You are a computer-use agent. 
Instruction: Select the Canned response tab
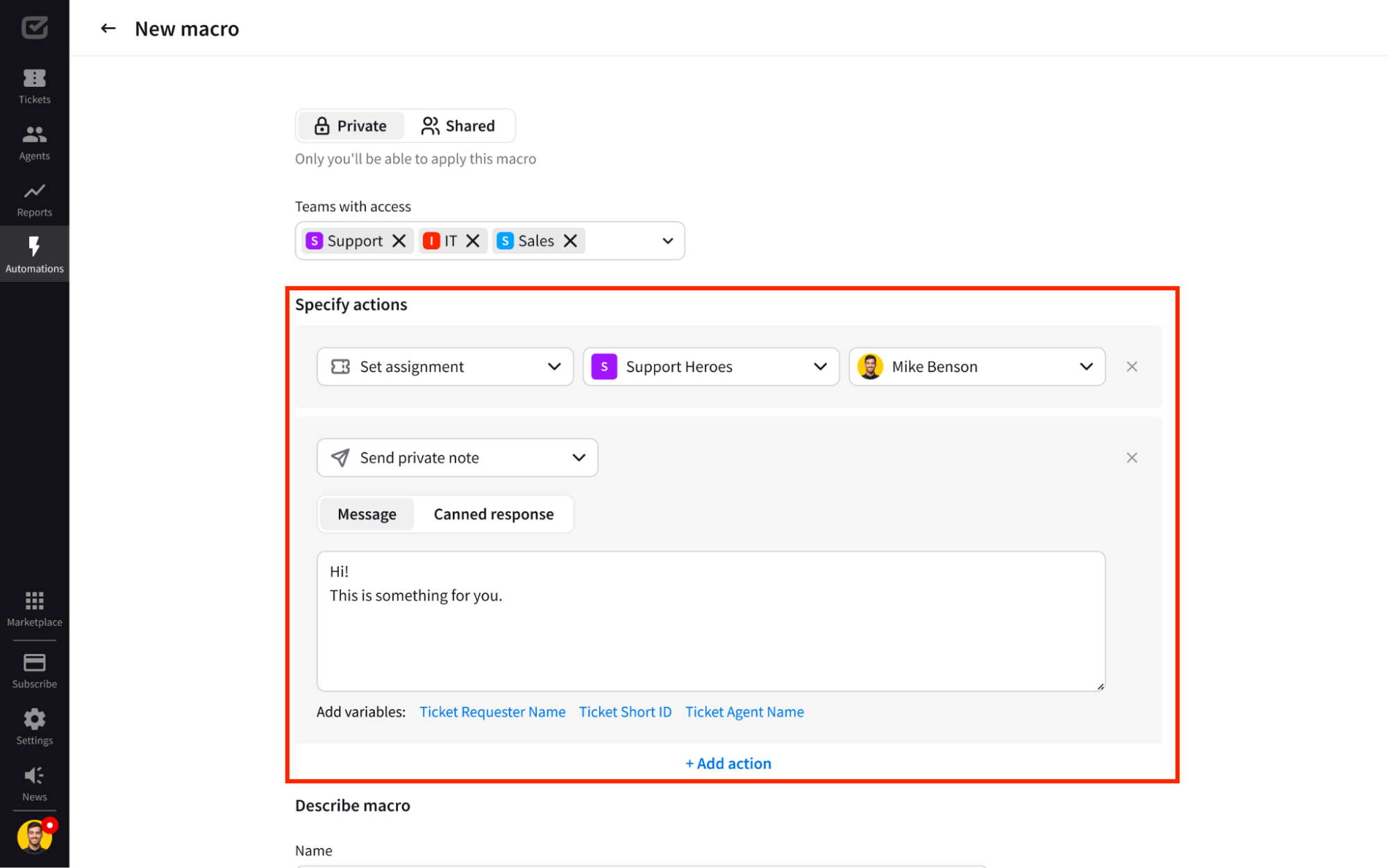[493, 514]
